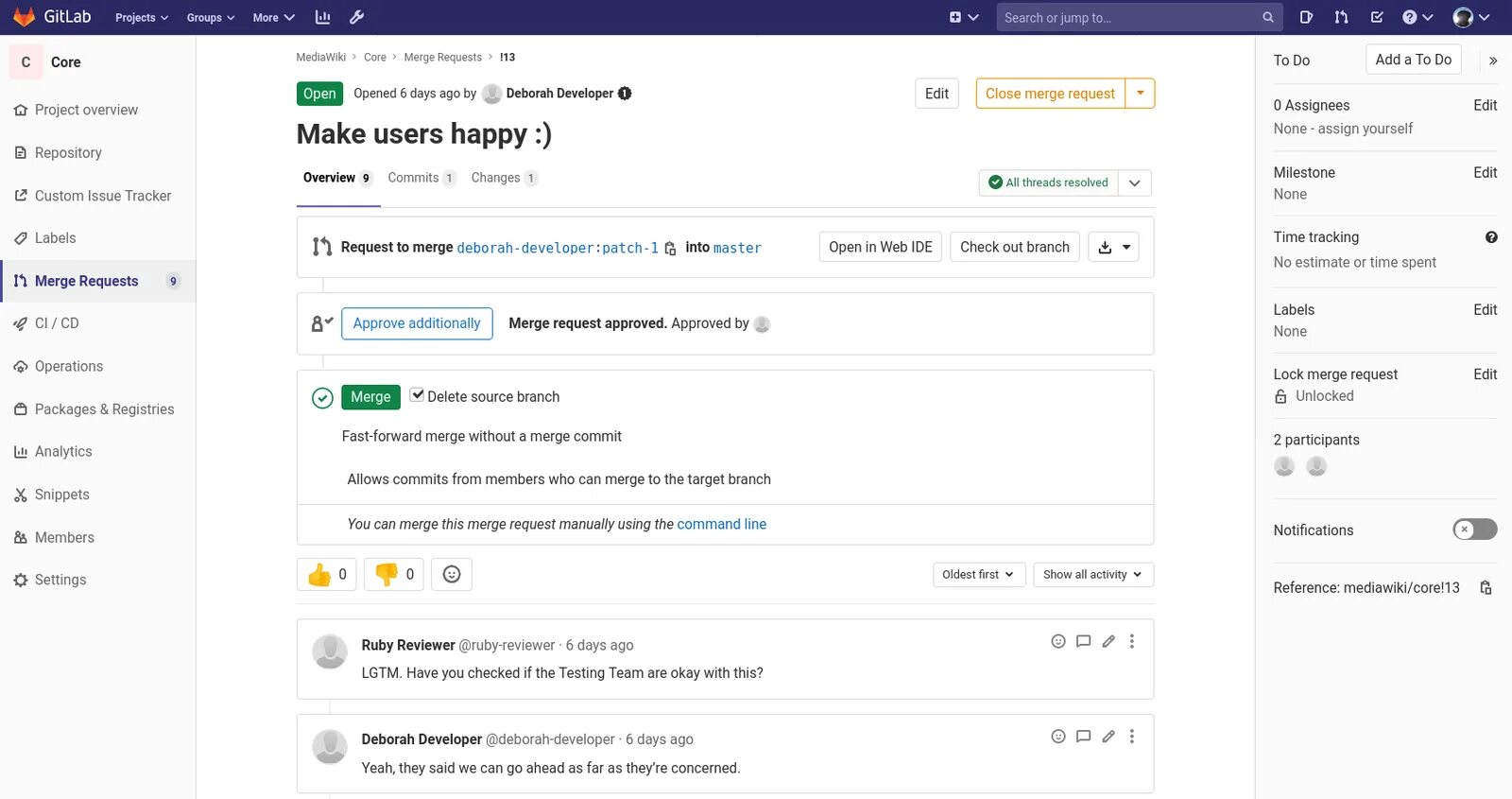
Task: Expand Close merge request options arrow
Action: click(x=1141, y=94)
